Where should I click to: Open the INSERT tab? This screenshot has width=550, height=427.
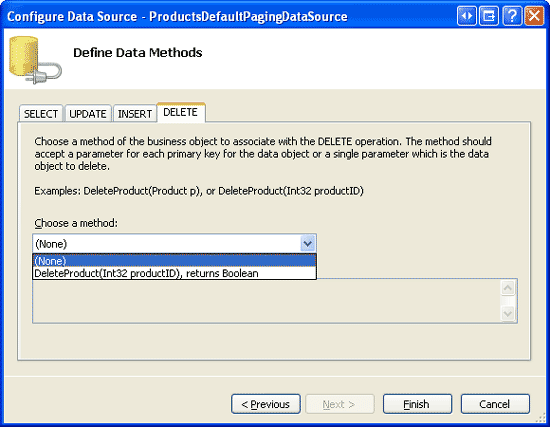135,114
